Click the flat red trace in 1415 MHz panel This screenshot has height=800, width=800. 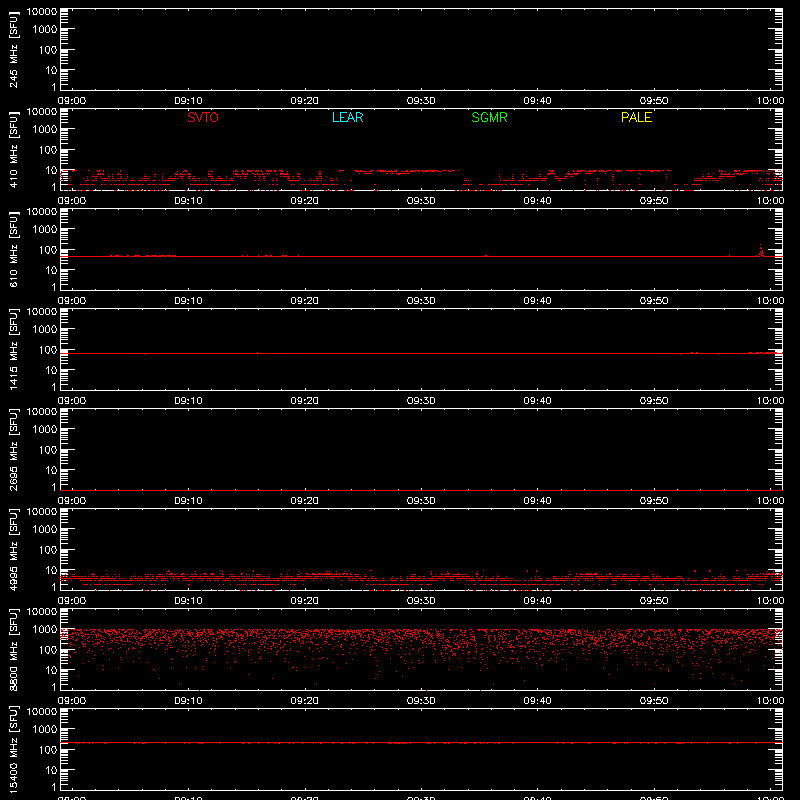coord(421,353)
